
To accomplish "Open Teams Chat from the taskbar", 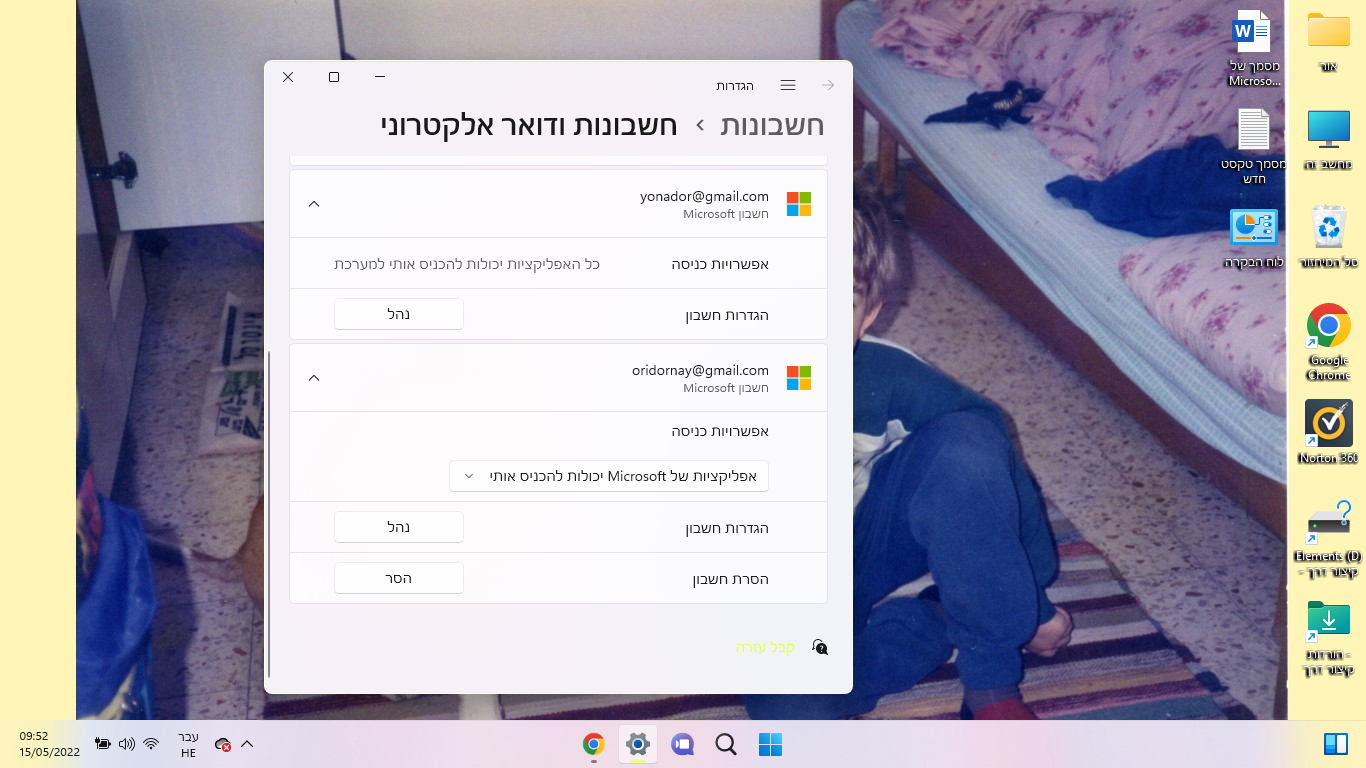I will [682, 744].
